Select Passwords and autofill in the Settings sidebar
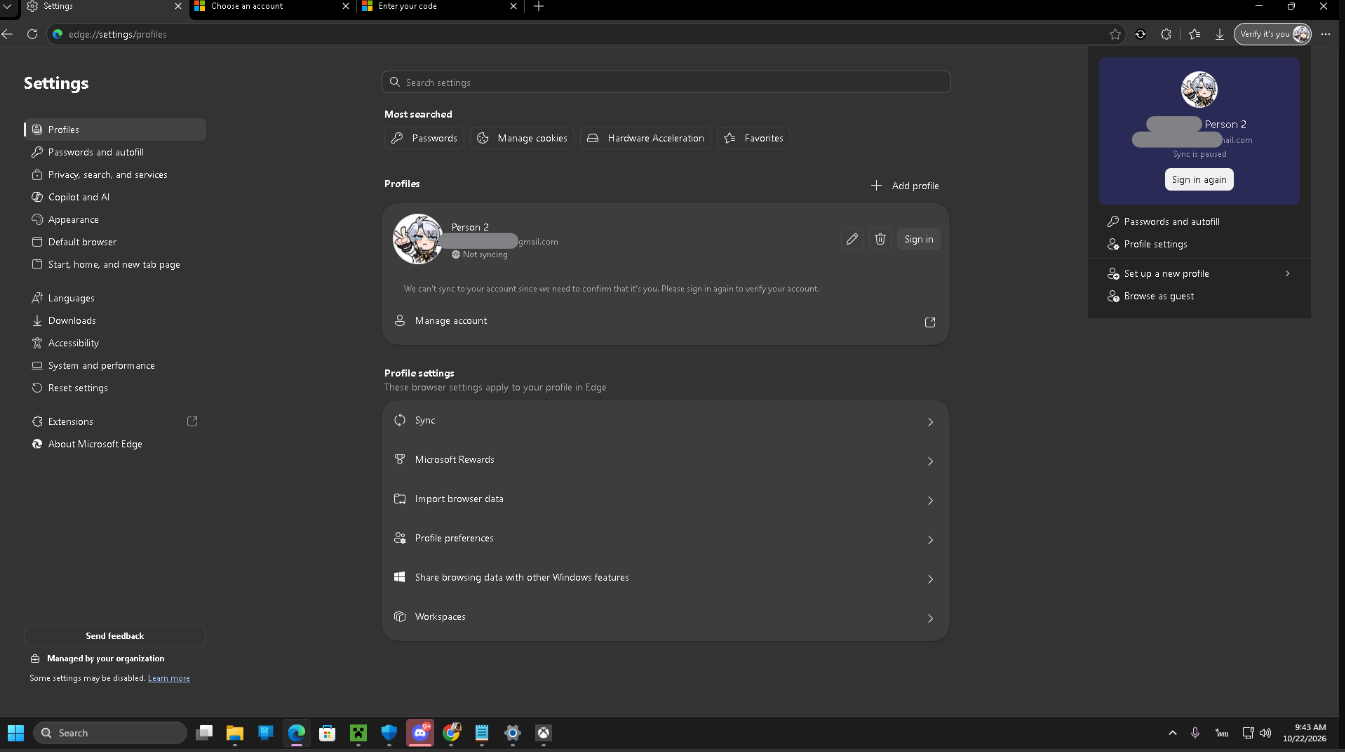The height and width of the screenshot is (752, 1345). [x=115, y=152]
